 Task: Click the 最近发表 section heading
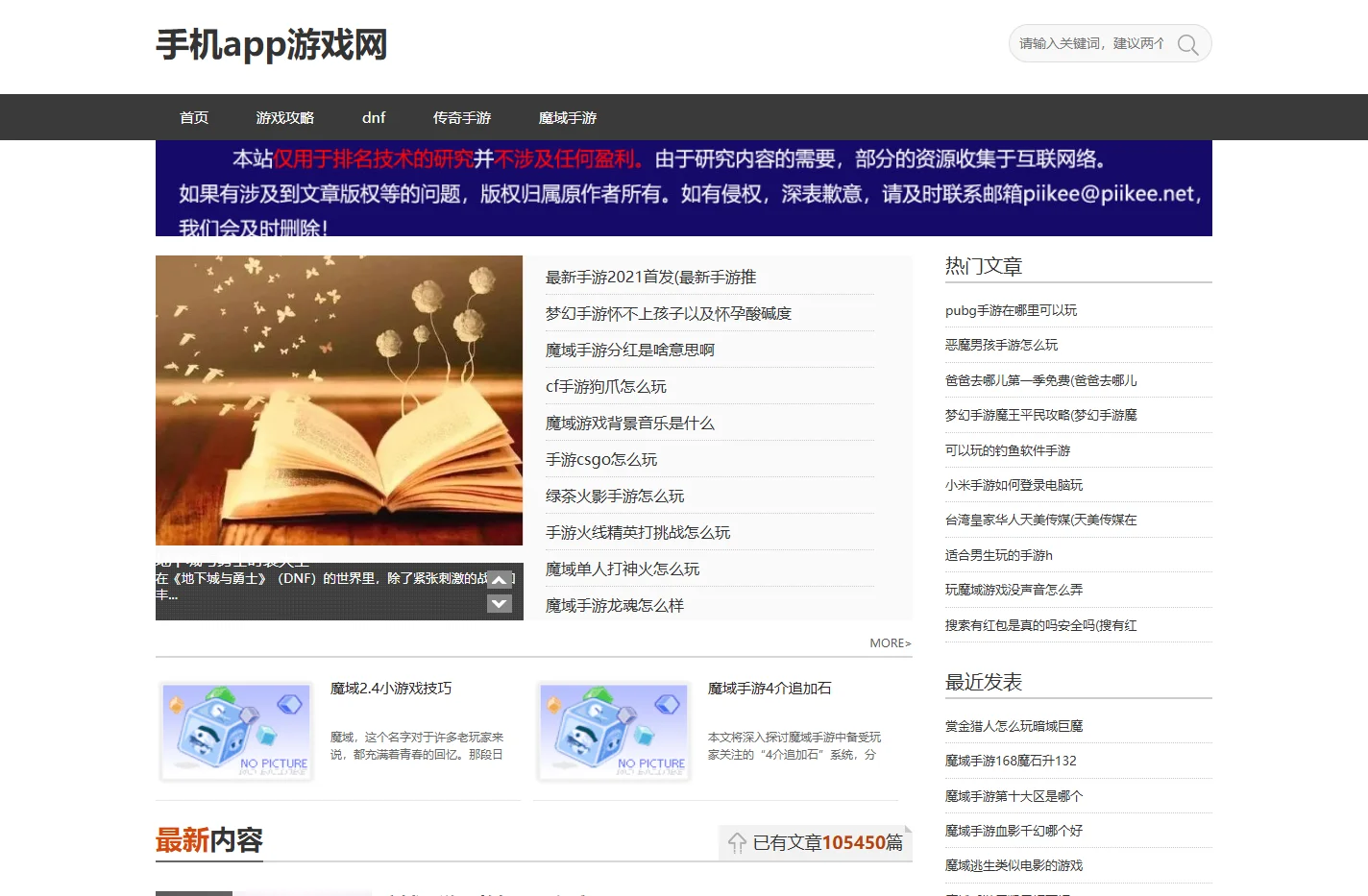coord(984,682)
